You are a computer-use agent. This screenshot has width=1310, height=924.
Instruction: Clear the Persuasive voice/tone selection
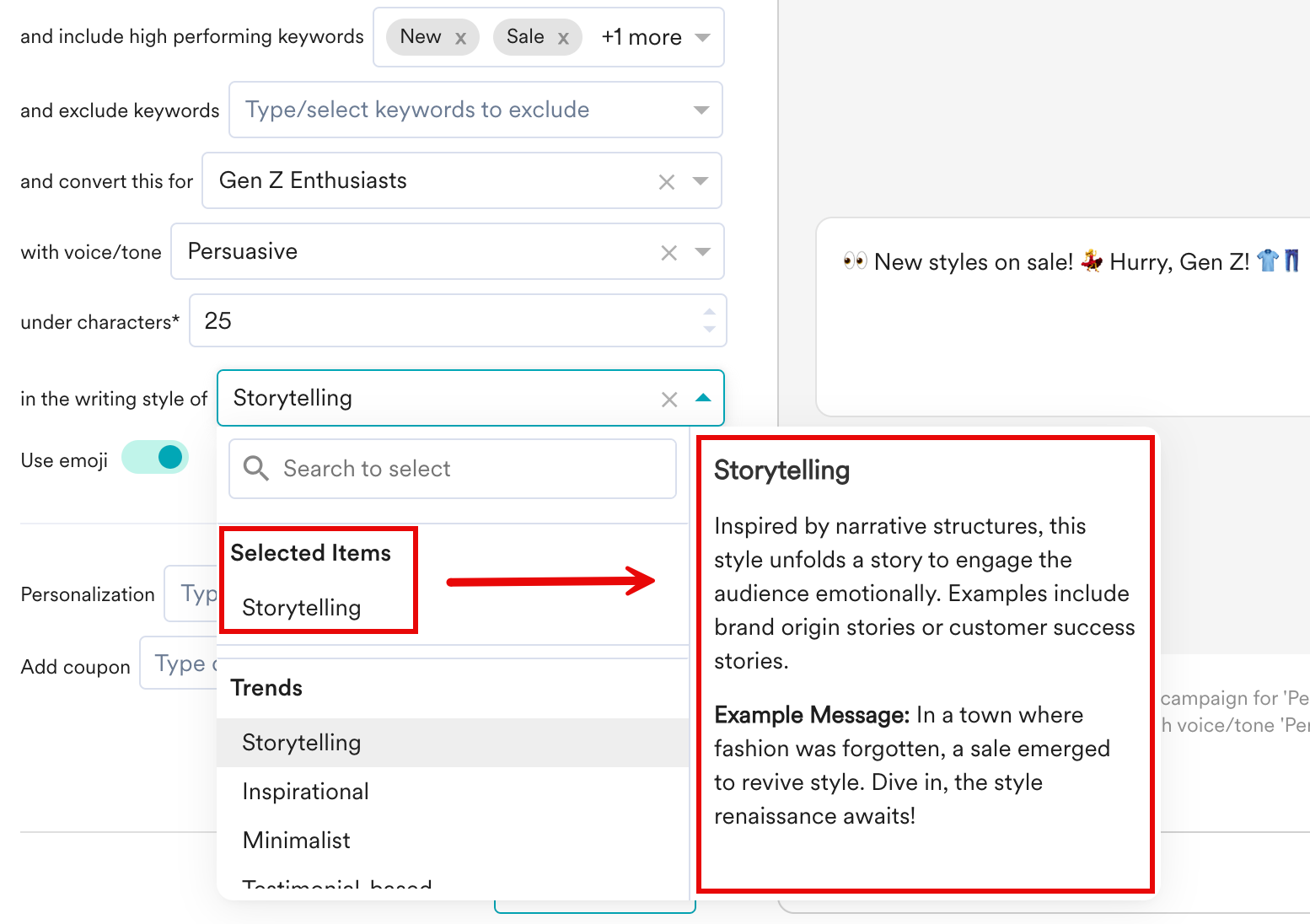pyautogui.click(x=668, y=253)
